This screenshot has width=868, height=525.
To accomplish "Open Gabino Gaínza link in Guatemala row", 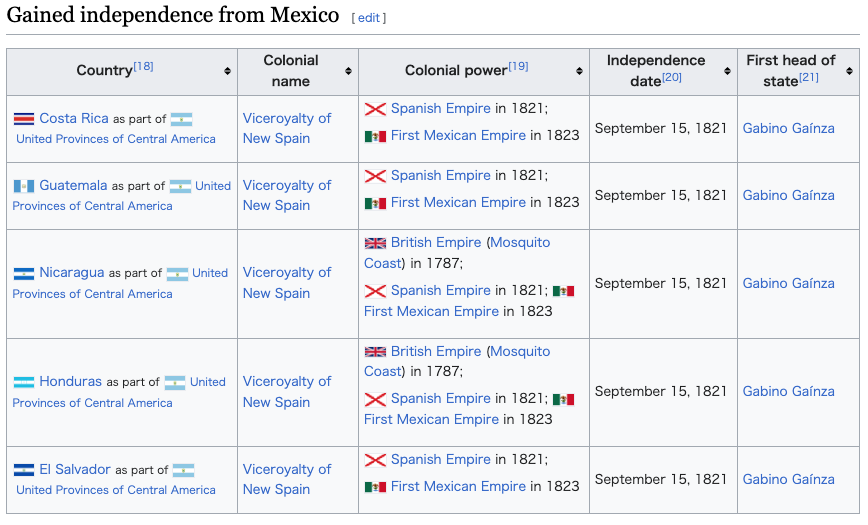I will 788,195.
